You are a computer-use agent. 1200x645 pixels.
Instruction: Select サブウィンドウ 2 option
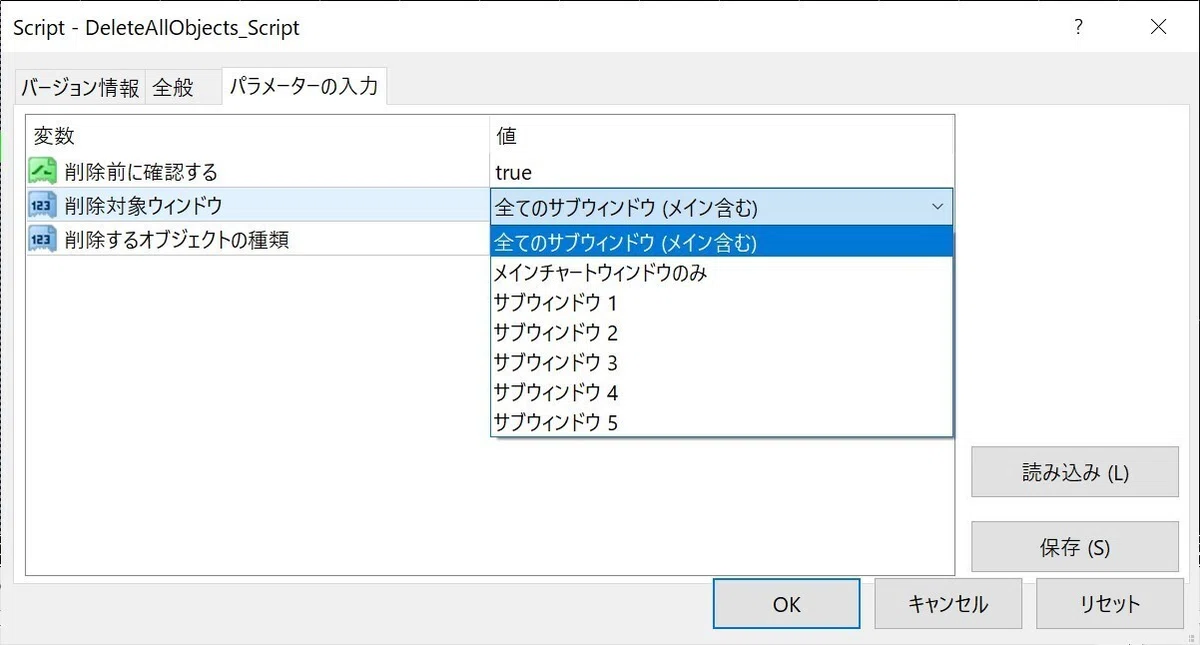point(721,332)
